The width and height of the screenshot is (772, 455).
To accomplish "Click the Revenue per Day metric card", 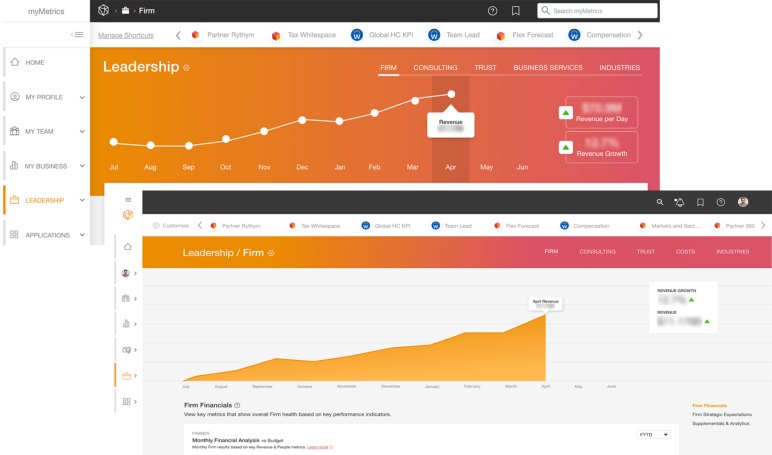I will tap(602, 112).
